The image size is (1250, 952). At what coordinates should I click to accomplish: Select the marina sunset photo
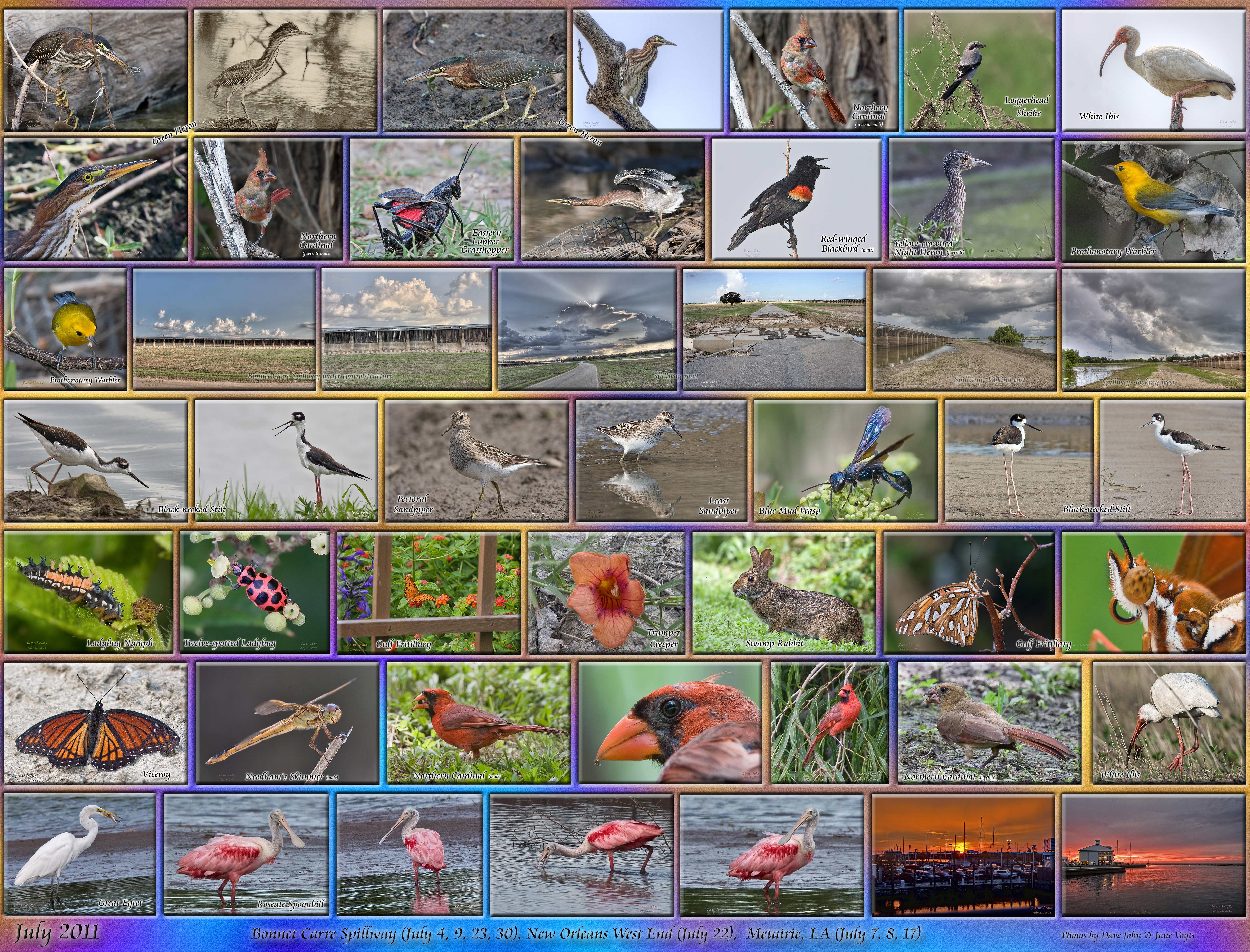pos(963,855)
